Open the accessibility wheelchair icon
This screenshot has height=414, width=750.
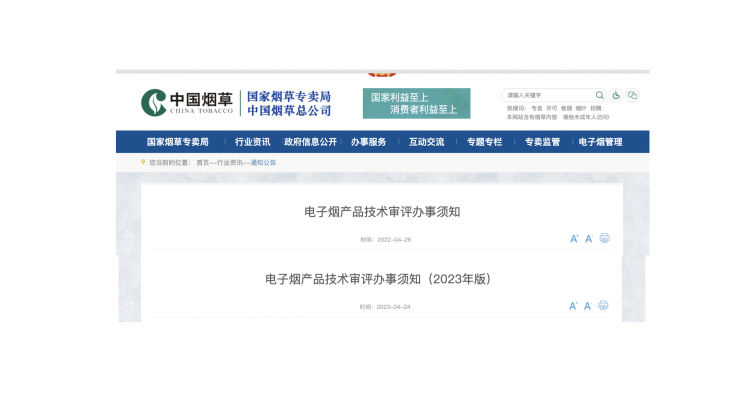click(x=616, y=95)
